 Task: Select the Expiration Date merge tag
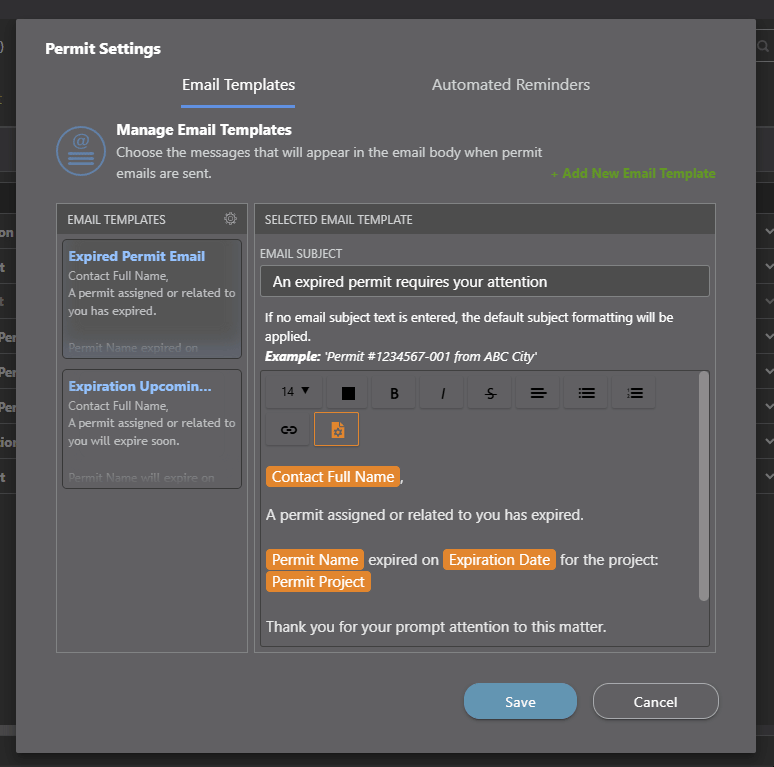click(499, 560)
